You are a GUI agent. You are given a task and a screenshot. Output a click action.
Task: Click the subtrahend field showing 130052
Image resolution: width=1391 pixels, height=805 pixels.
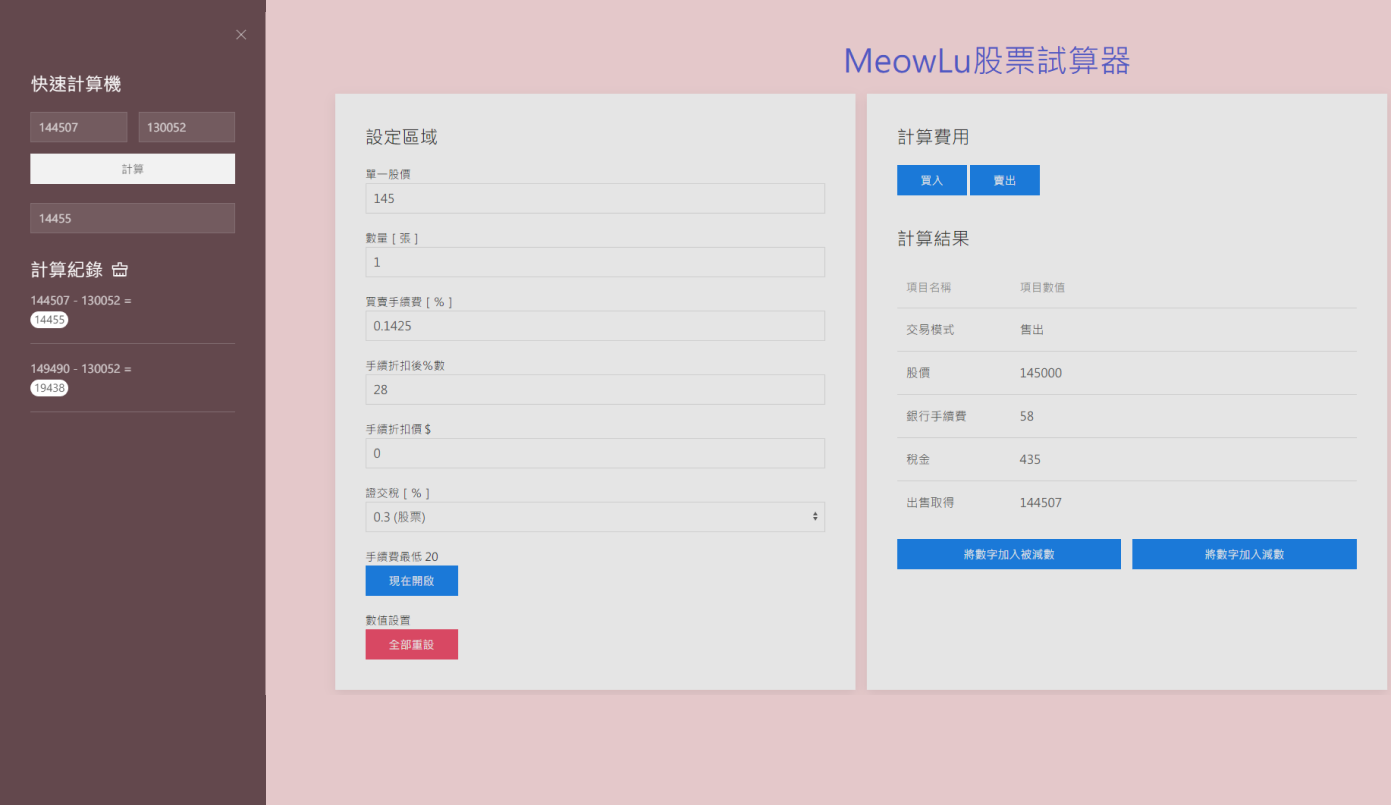tap(187, 127)
